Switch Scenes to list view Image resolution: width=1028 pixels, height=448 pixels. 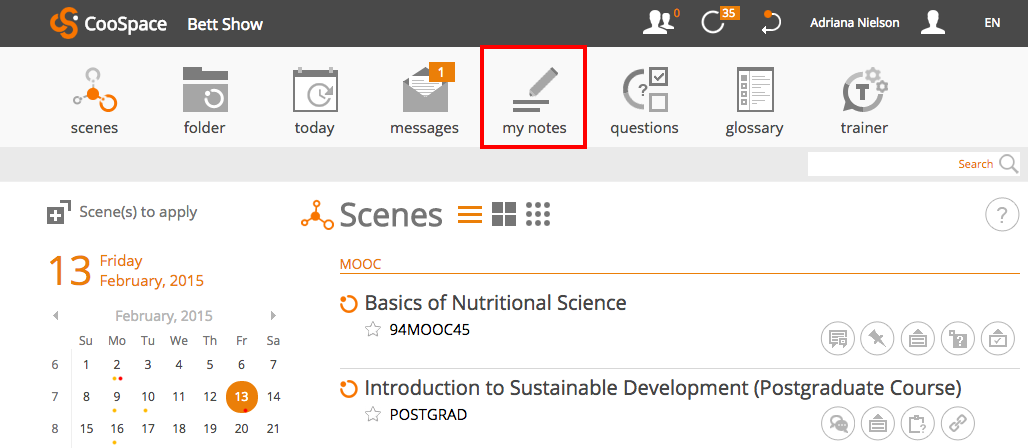[470, 214]
